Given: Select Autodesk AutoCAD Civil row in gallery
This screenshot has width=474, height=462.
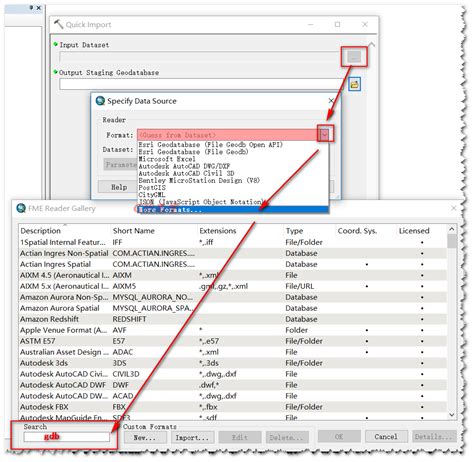Looking at the screenshot, I should point(233,374).
